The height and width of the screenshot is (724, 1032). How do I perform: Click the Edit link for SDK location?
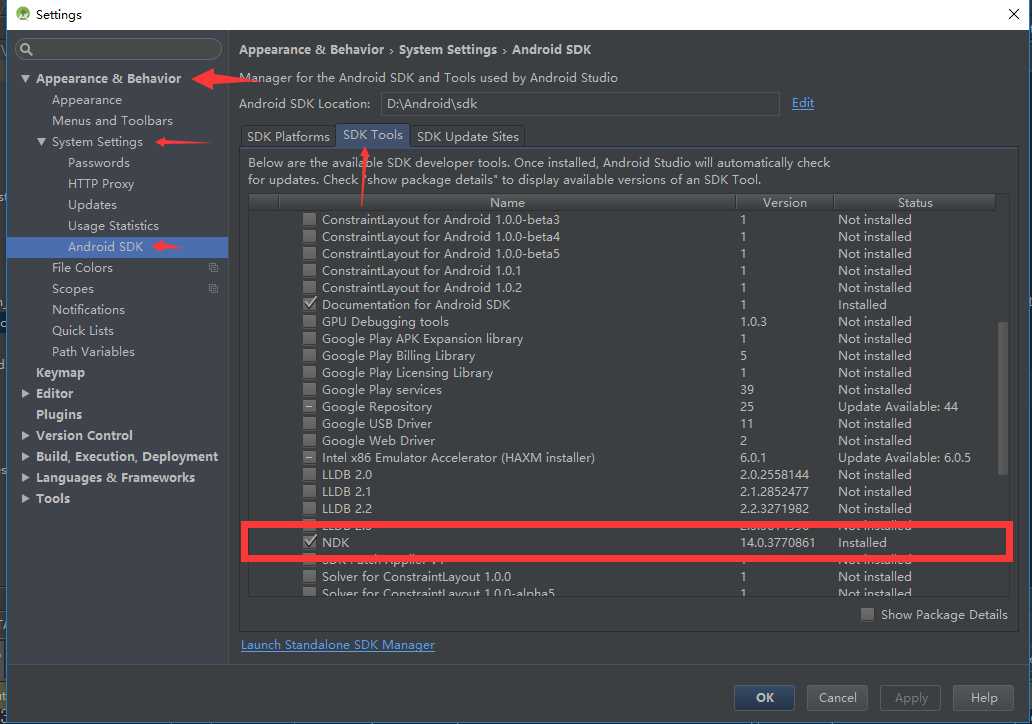click(x=802, y=103)
